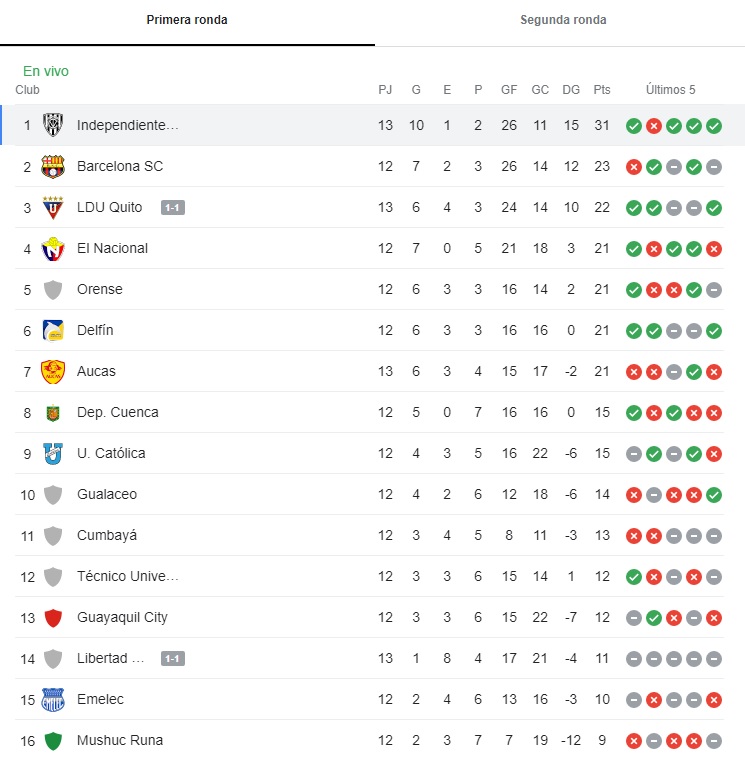Click the live 1-1 badge beside Libertad
This screenshot has width=745, height=775.
click(x=173, y=659)
